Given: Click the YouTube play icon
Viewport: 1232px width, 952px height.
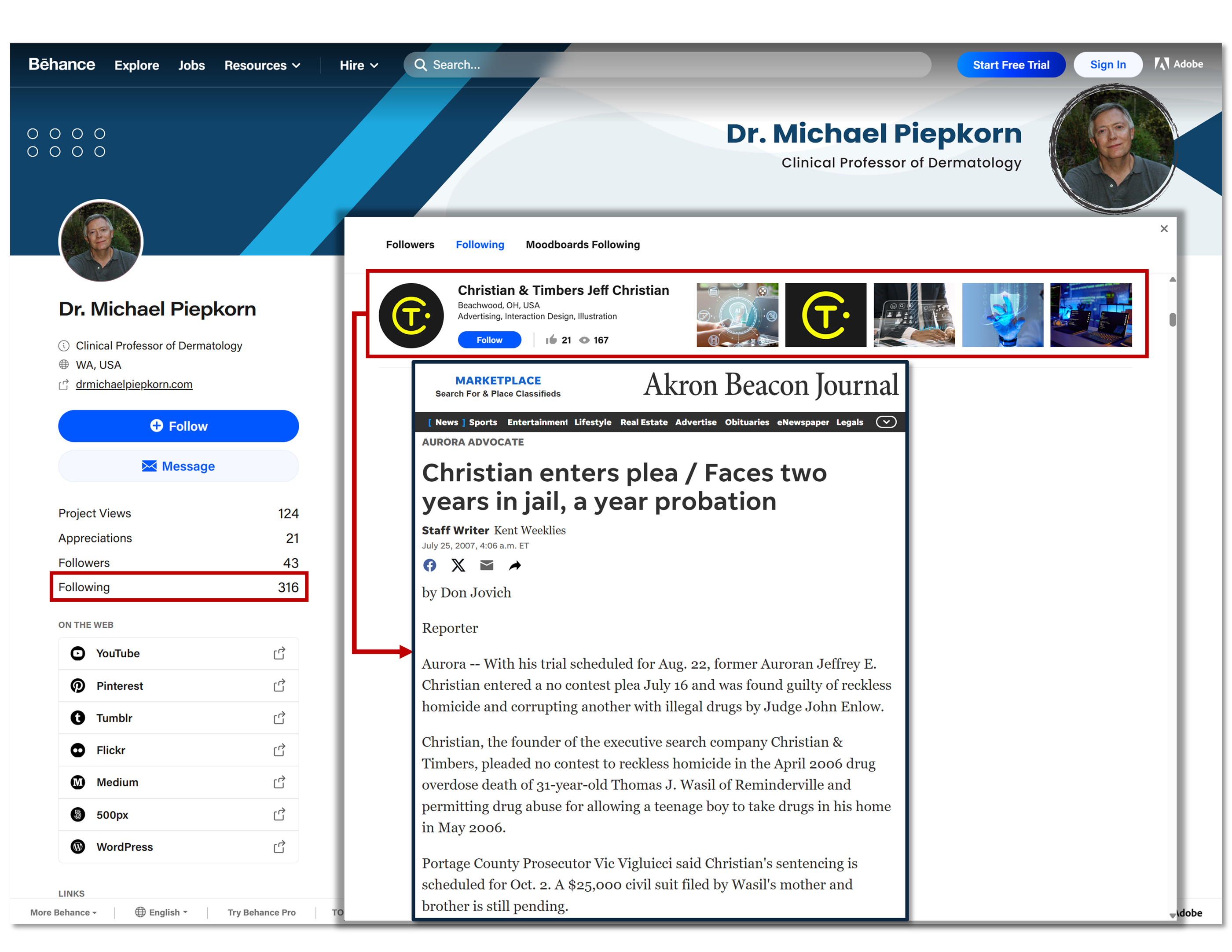Looking at the screenshot, I should click(78, 653).
